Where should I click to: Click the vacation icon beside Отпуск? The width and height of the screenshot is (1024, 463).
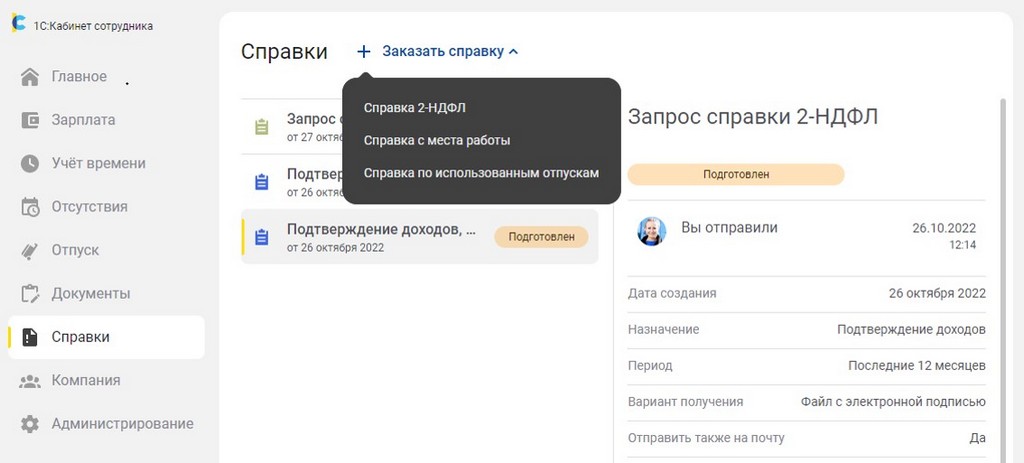point(30,250)
